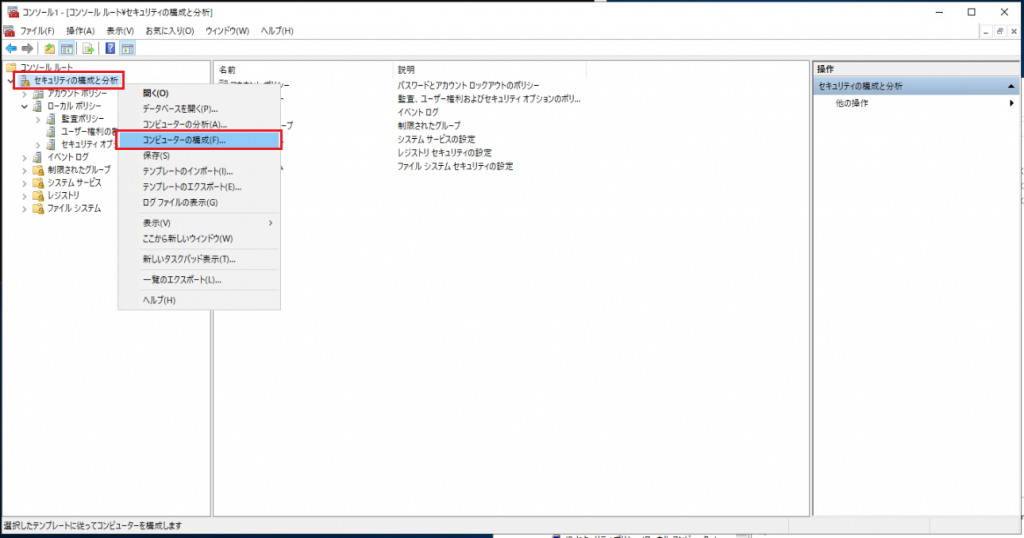The image size is (1024, 538).
Task: Choose 開く(O) in context menu
Action: click(199, 93)
